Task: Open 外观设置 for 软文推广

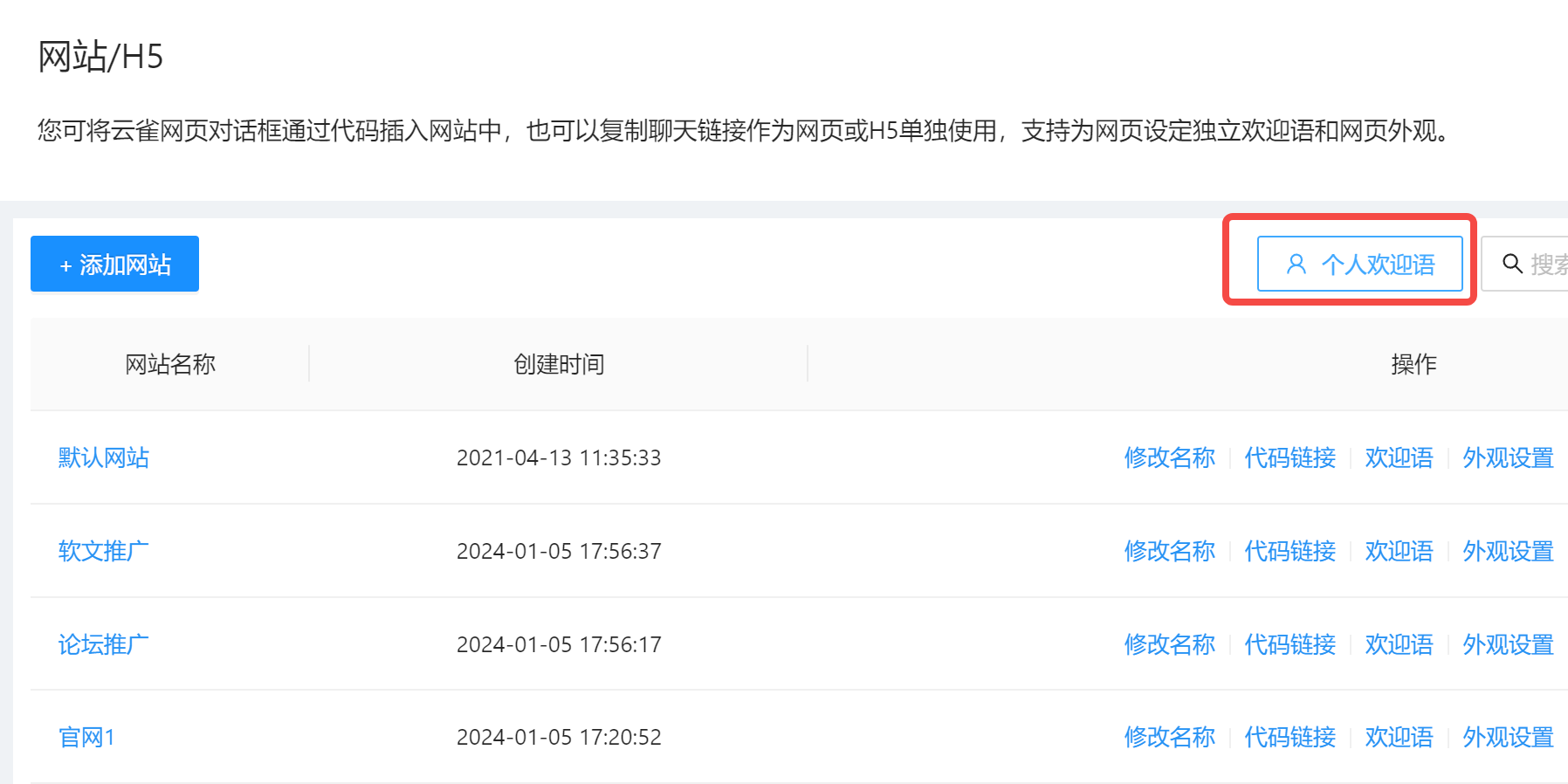Action: (1508, 551)
